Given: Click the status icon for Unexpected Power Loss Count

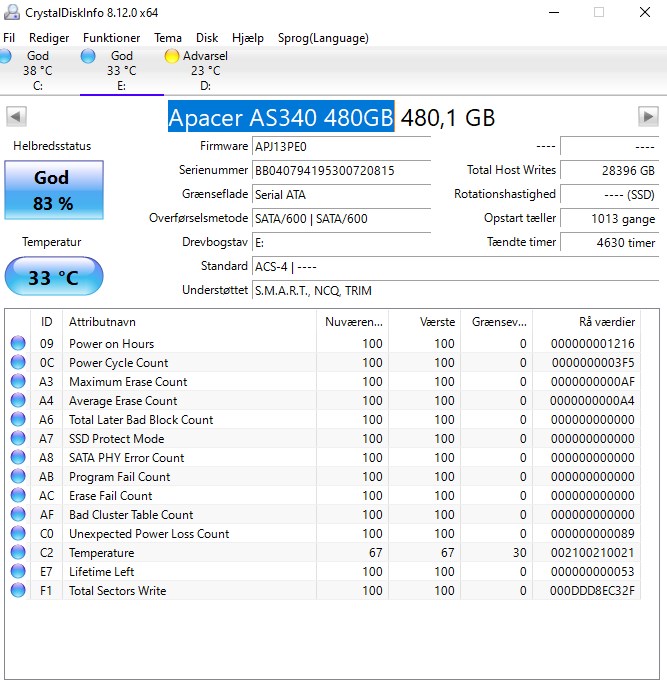Looking at the screenshot, I should click(x=18, y=534).
